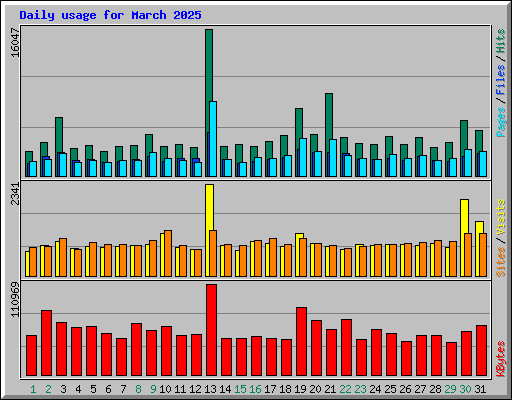Click day 8 on the x-axis
Screen dimensions: 512x400
pyautogui.click(x=138, y=389)
